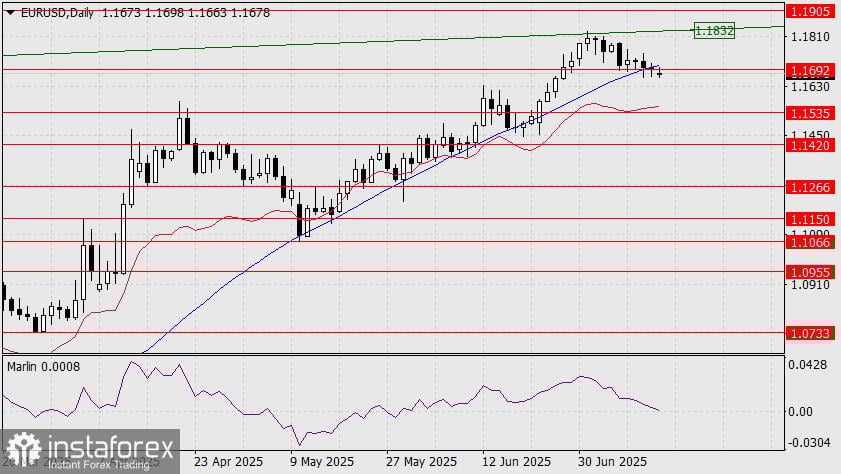
Task: Click the 1.1266 red level label
Action: [x=810, y=187]
